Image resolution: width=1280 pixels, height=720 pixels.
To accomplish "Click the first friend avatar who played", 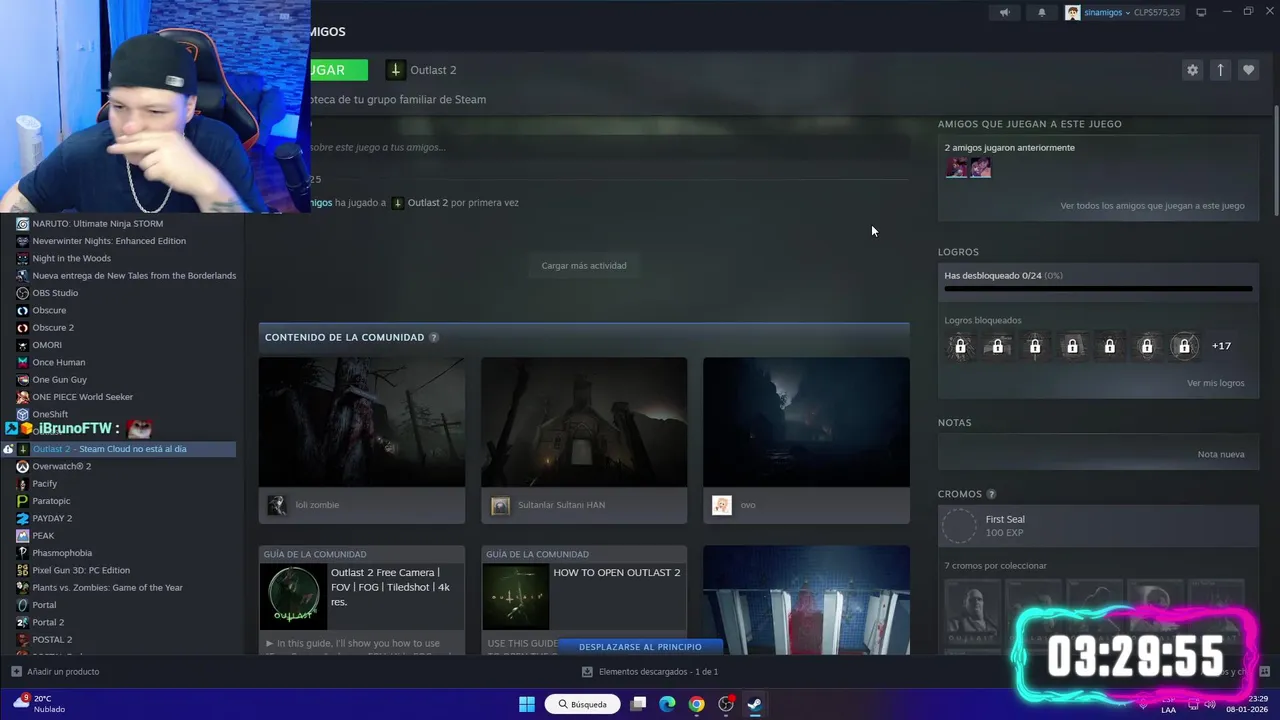I will 956,167.
